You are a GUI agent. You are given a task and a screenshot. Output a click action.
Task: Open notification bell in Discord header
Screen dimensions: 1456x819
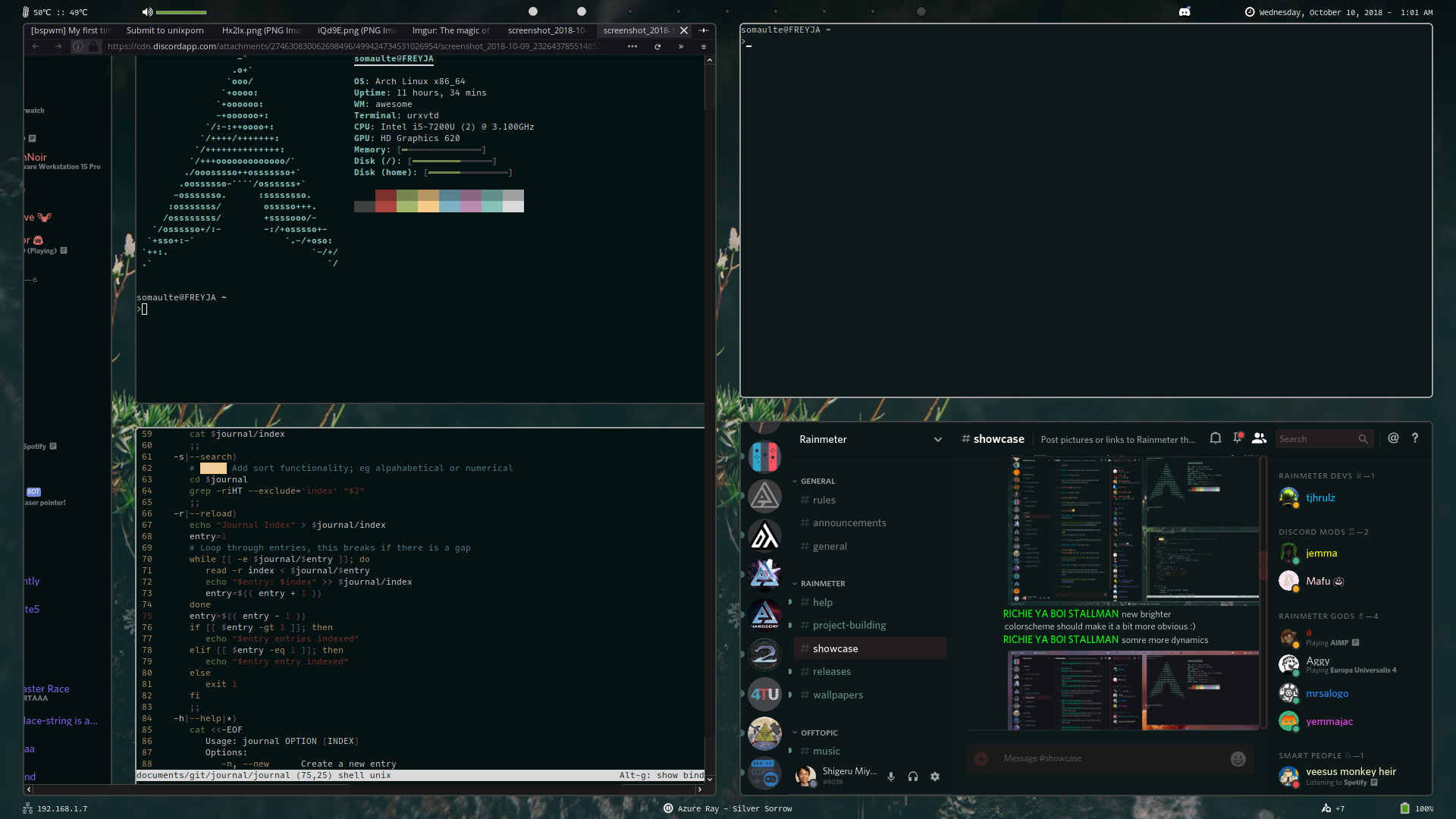1216,438
